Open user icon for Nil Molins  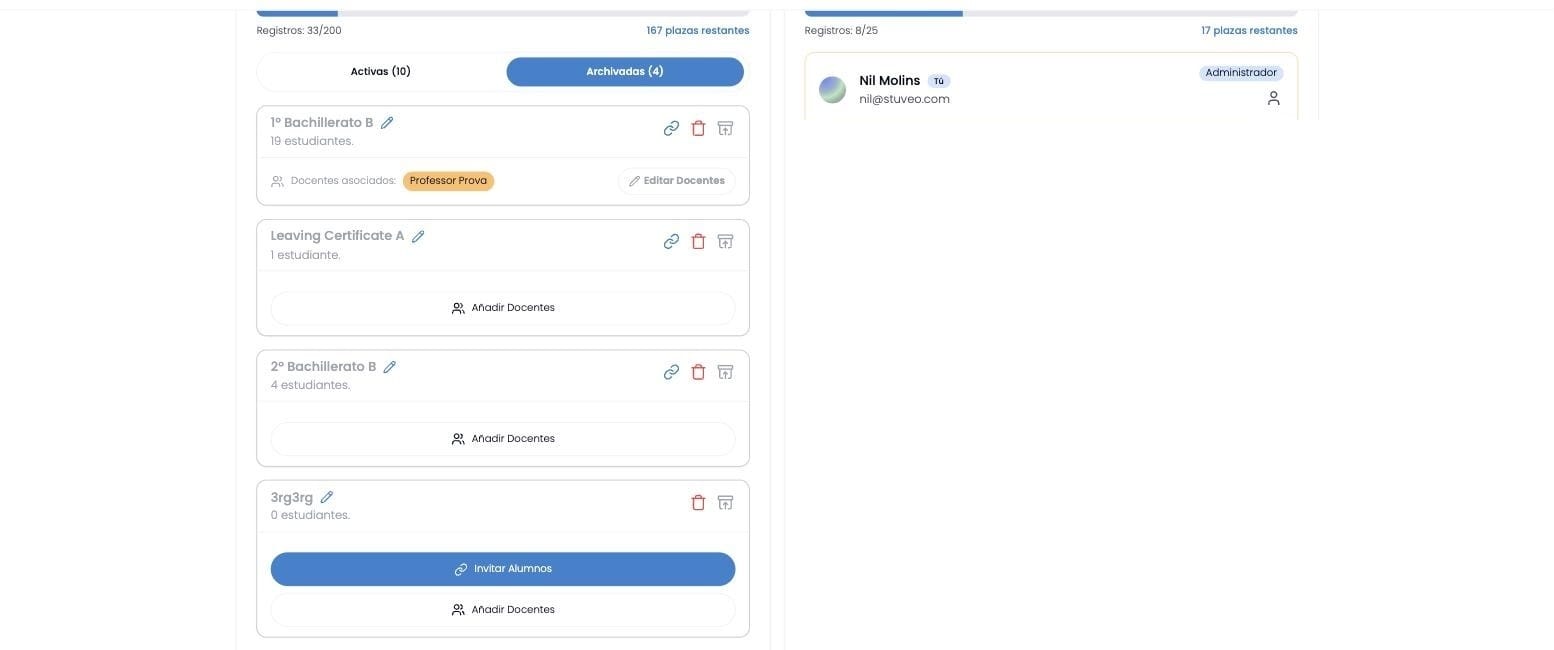click(x=1273, y=98)
